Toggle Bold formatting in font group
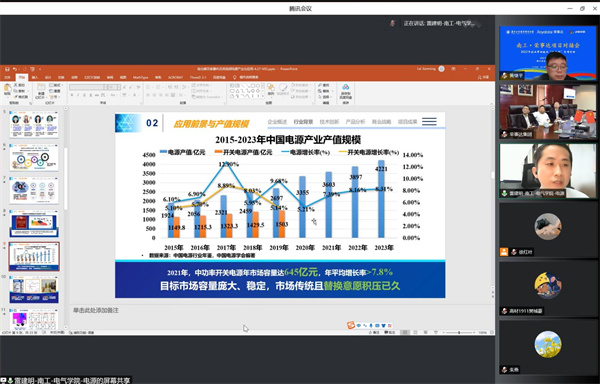Image resolution: width=600 pixels, height=384 pixels. point(72,95)
